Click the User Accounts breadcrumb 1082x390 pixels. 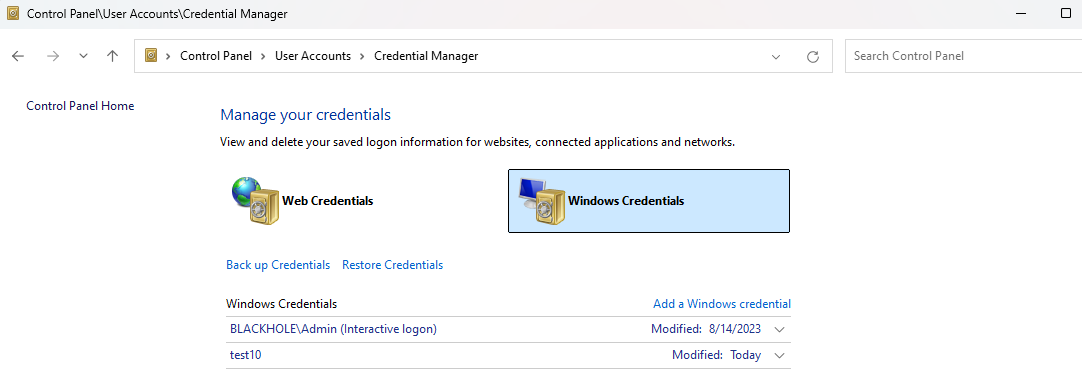(x=313, y=56)
